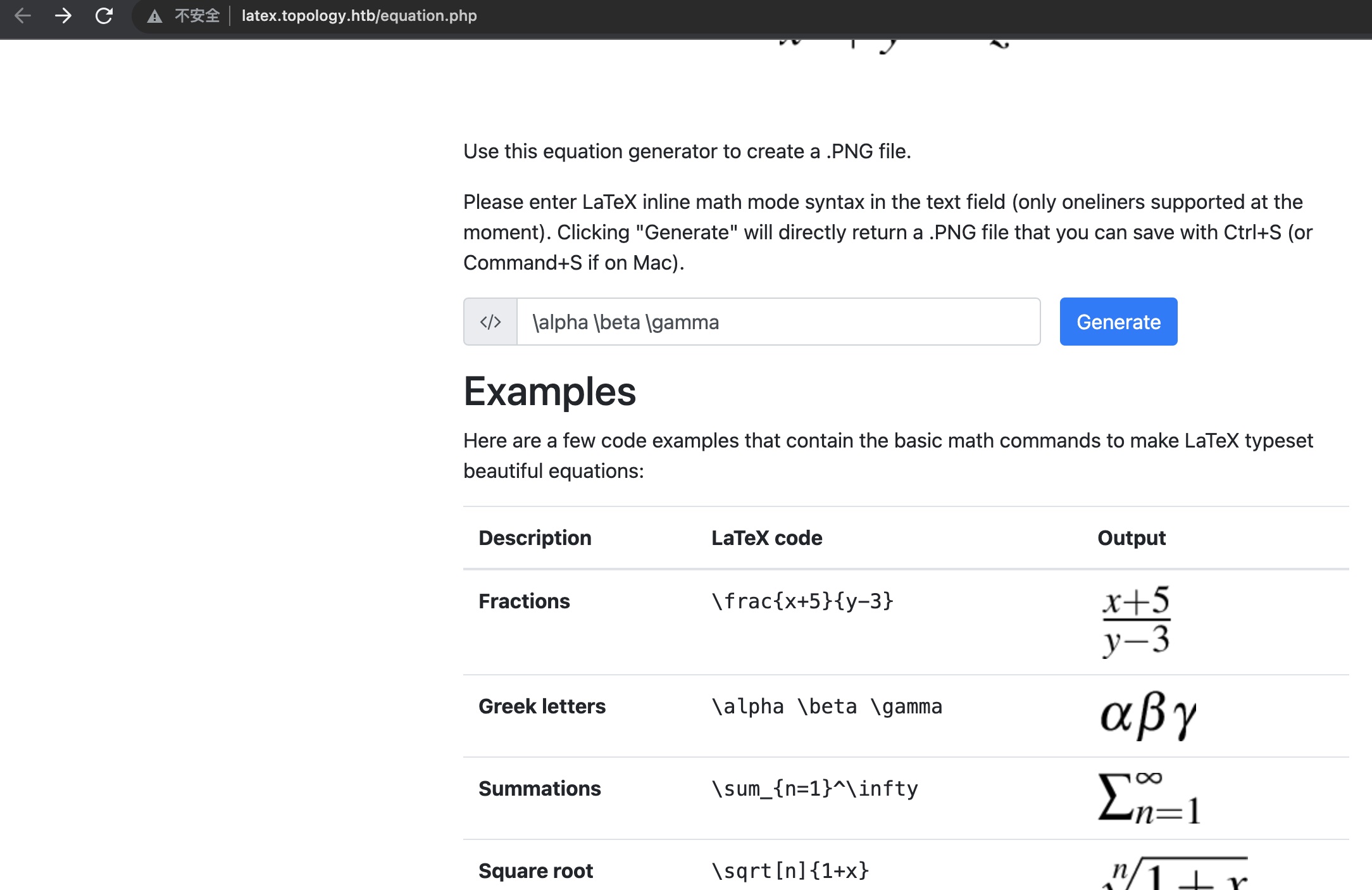1372x890 pixels.
Task: Click the rendered fraction output image
Action: (1136, 621)
